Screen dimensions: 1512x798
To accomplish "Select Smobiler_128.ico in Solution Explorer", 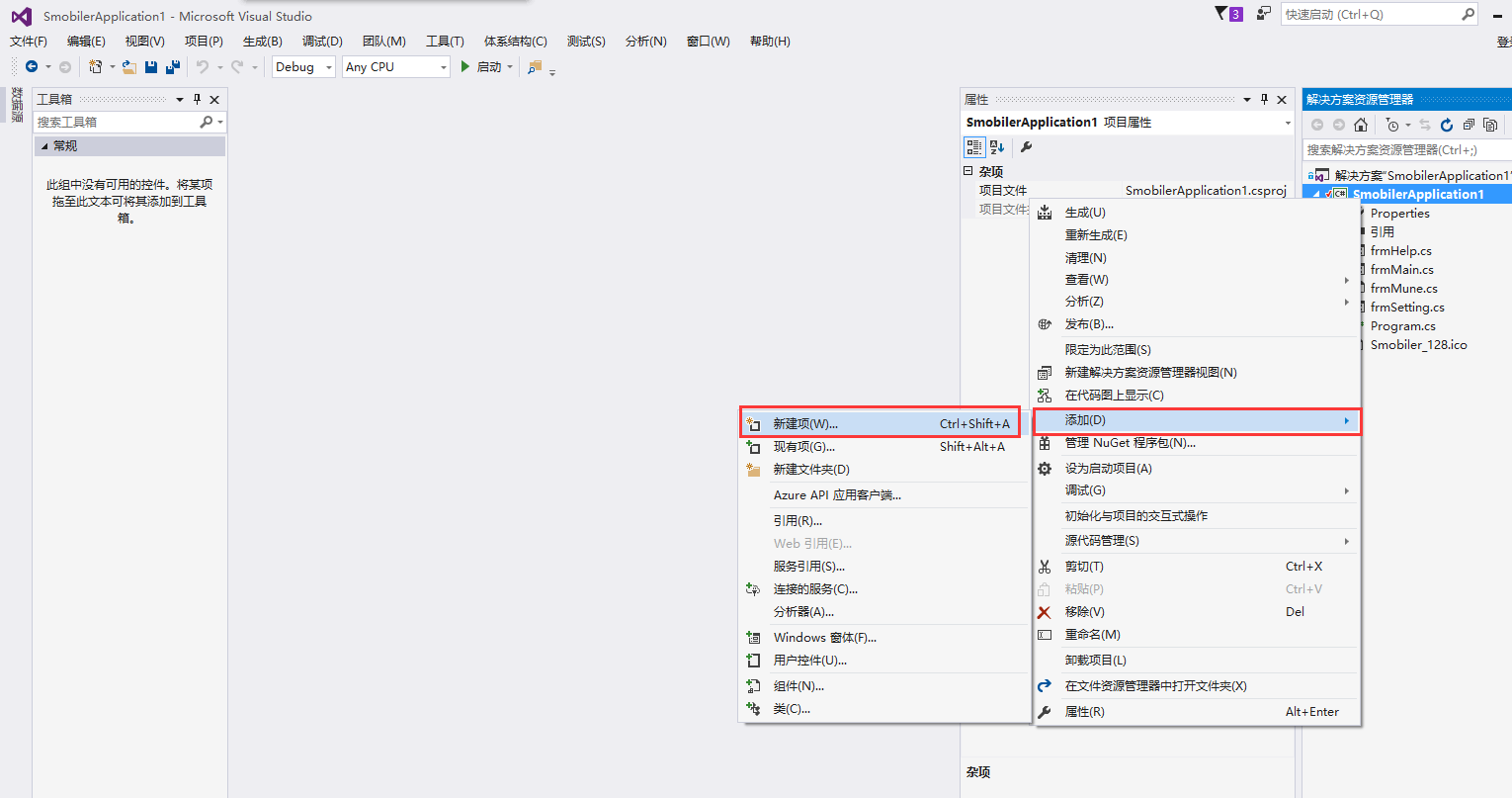I will point(1418,345).
